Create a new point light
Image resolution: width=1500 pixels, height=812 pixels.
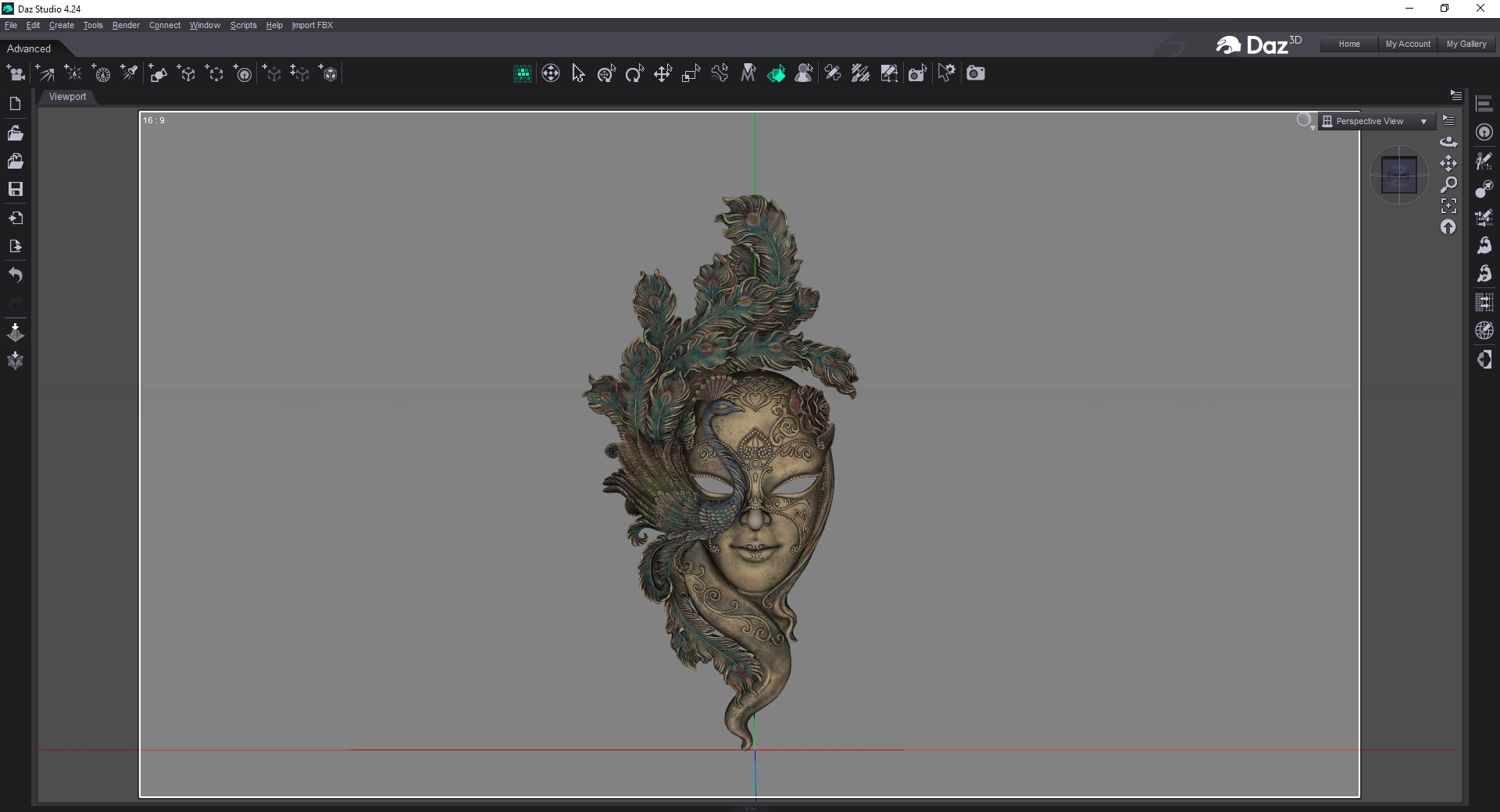click(73, 73)
